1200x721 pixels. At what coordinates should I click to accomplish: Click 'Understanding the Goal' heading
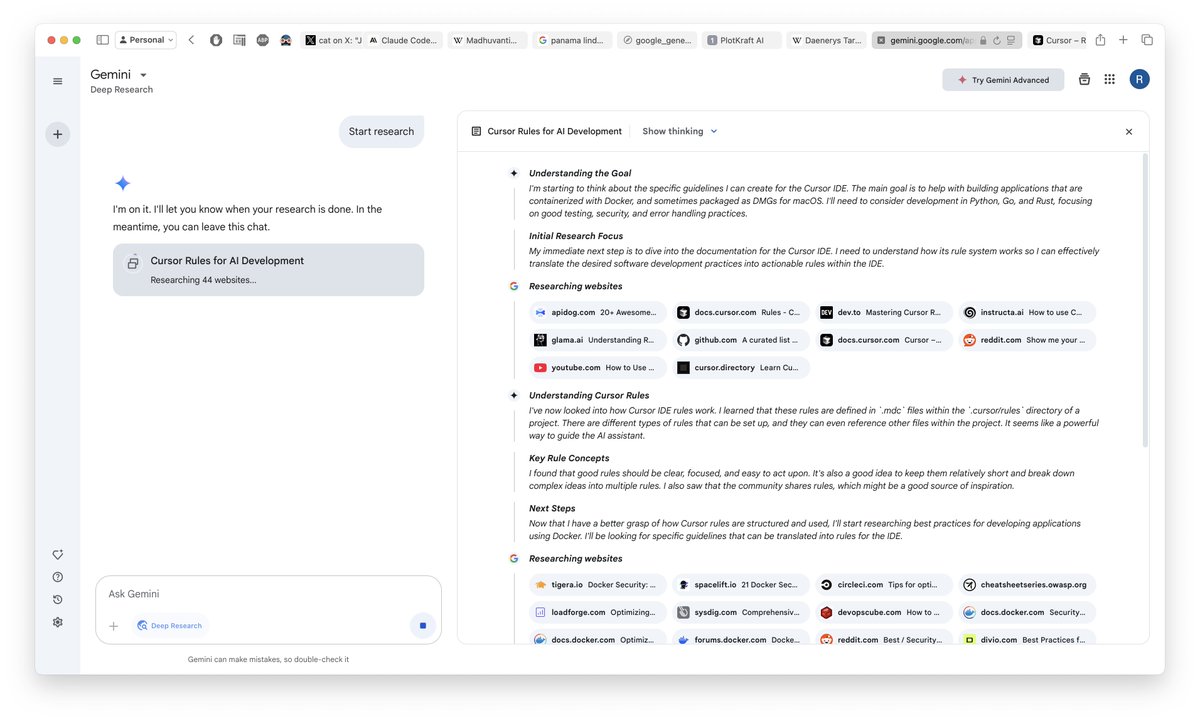click(580, 173)
